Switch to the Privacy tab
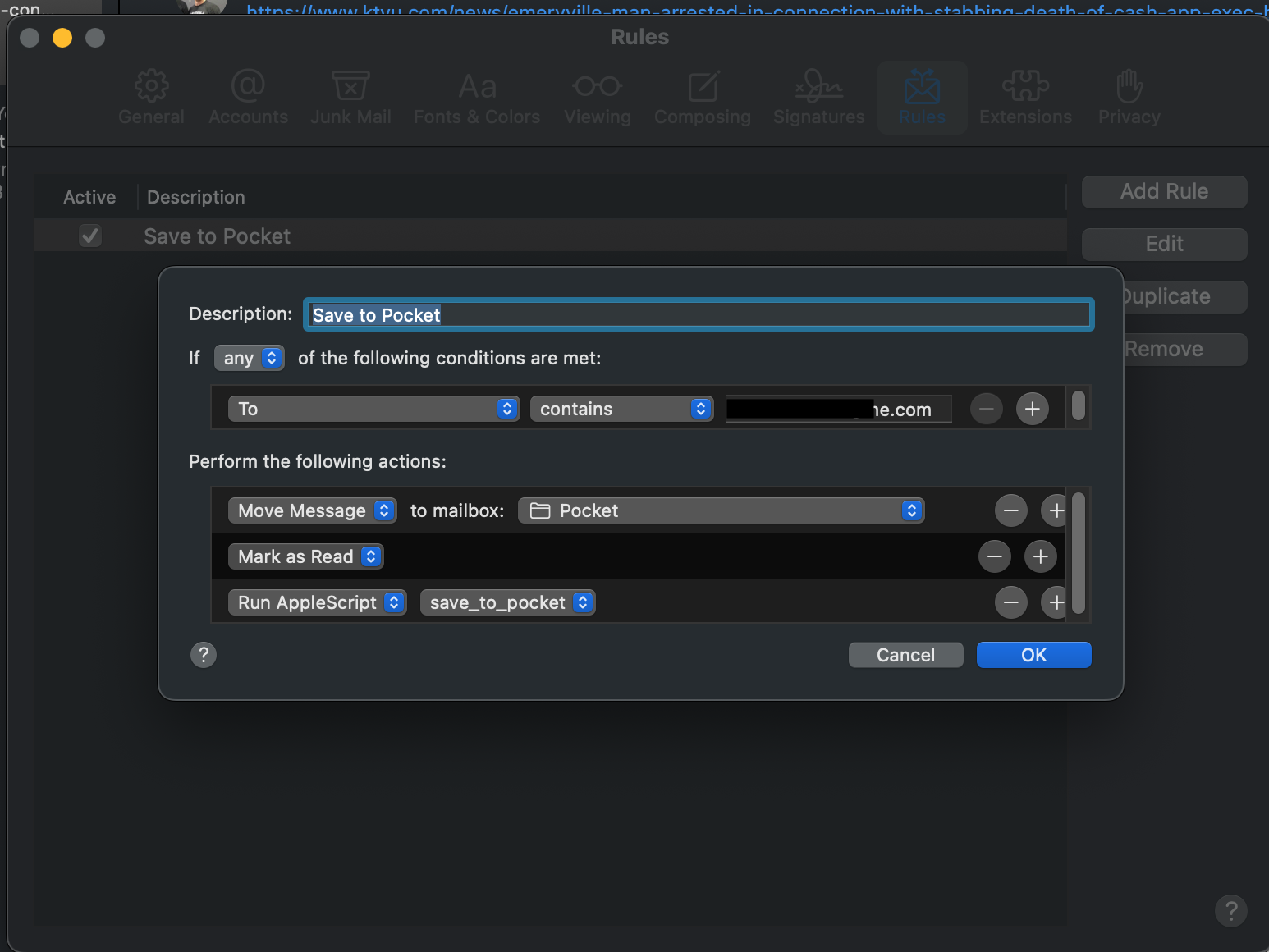The image size is (1269, 952). [x=1129, y=98]
